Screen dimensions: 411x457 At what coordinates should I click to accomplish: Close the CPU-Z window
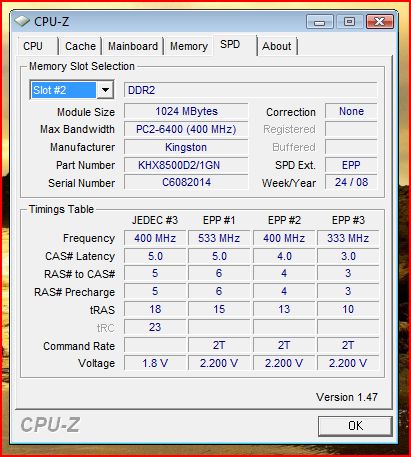[x=379, y=22]
